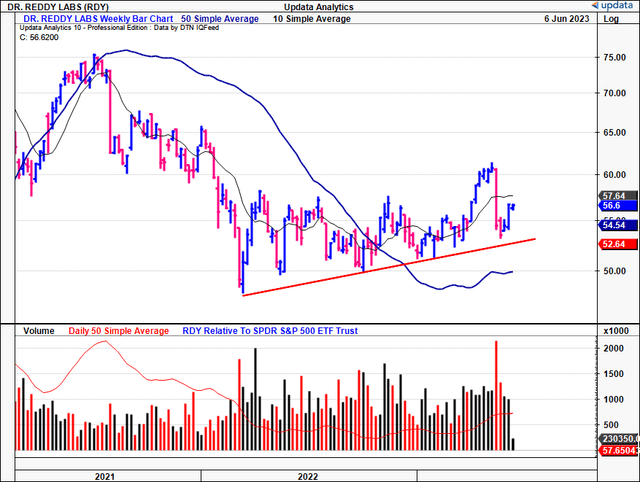Click the 'Data by DTN IQFeed' caption line

tap(119, 28)
